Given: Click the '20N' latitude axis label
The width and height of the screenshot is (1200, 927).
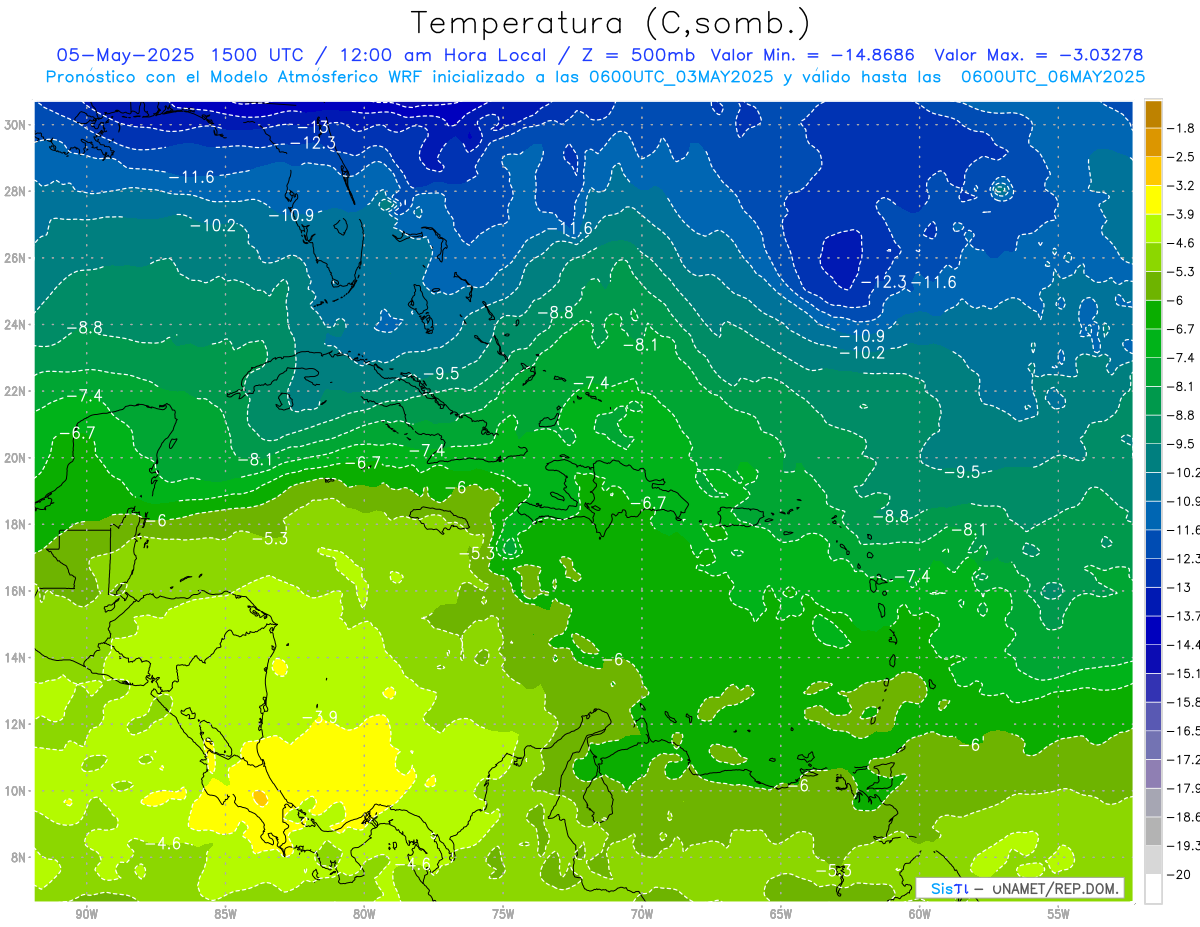Looking at the screenshot, I should pos(16,458).
